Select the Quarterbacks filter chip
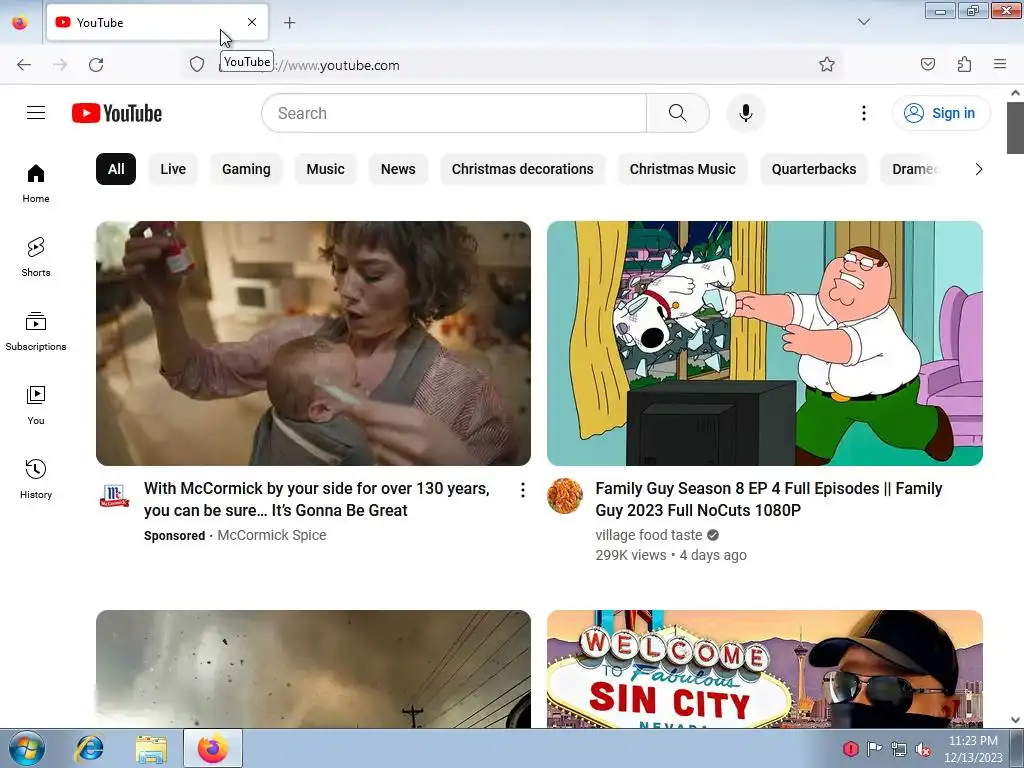This screenshot has height=768, width=1024. pyautogui.click(x=814, y=169)
